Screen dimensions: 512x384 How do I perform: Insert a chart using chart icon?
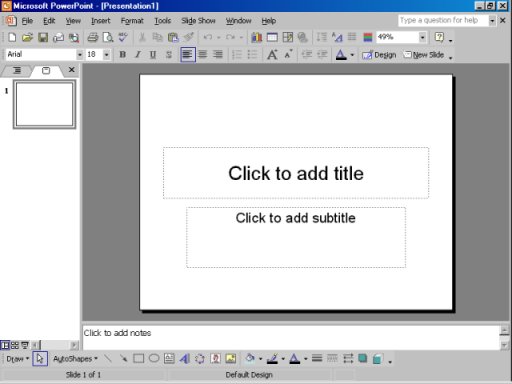[x=256, y=37]
